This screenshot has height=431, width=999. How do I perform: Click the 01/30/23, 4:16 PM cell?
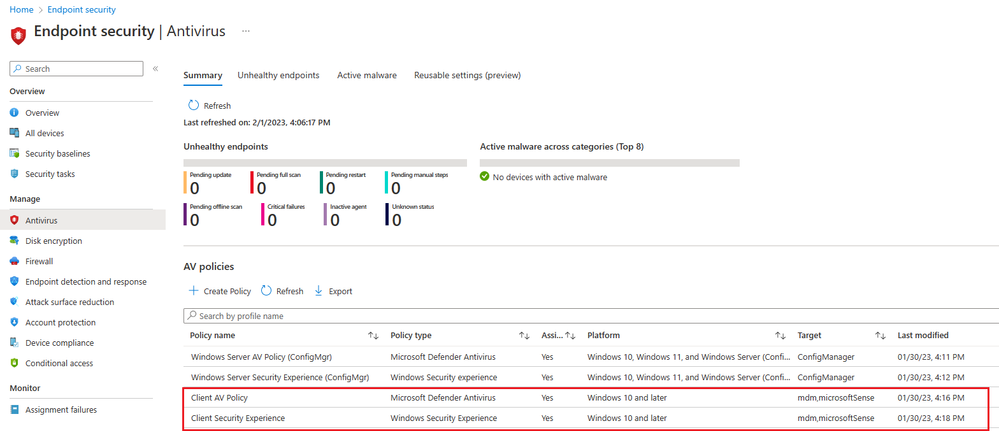930,397
